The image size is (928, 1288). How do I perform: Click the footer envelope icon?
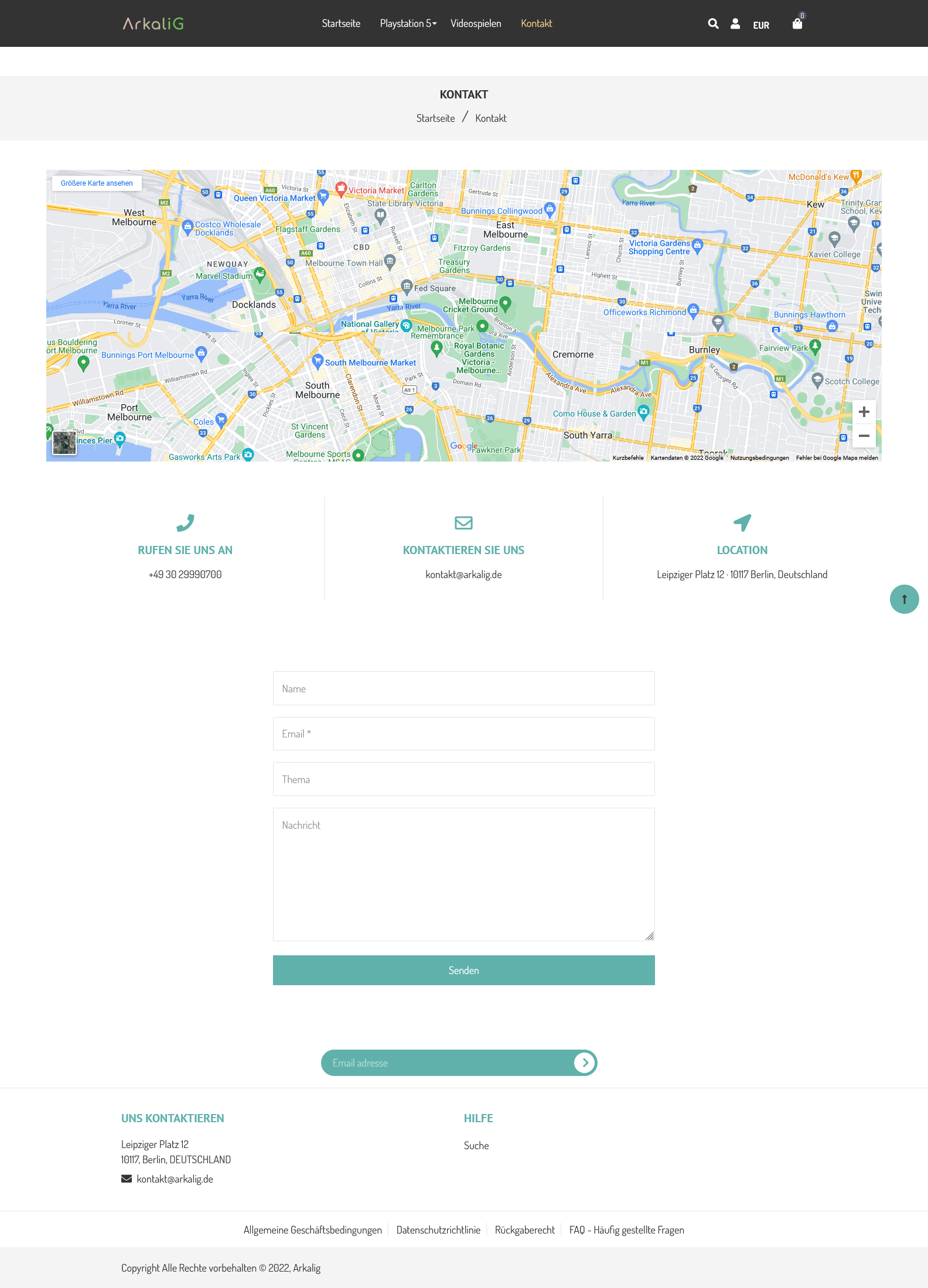127,1178
